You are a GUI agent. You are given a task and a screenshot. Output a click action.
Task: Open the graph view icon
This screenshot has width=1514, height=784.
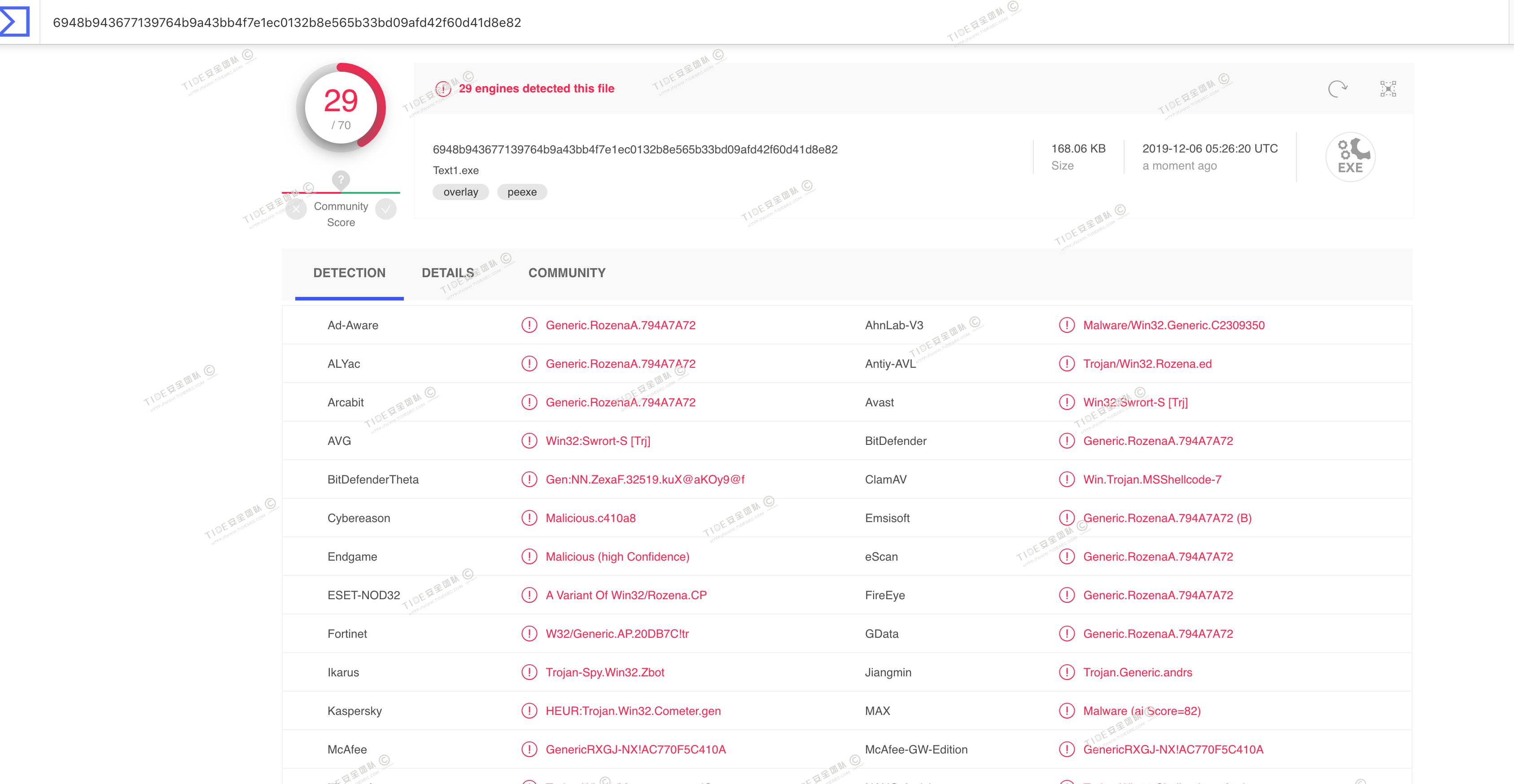tap(1387, 89)
